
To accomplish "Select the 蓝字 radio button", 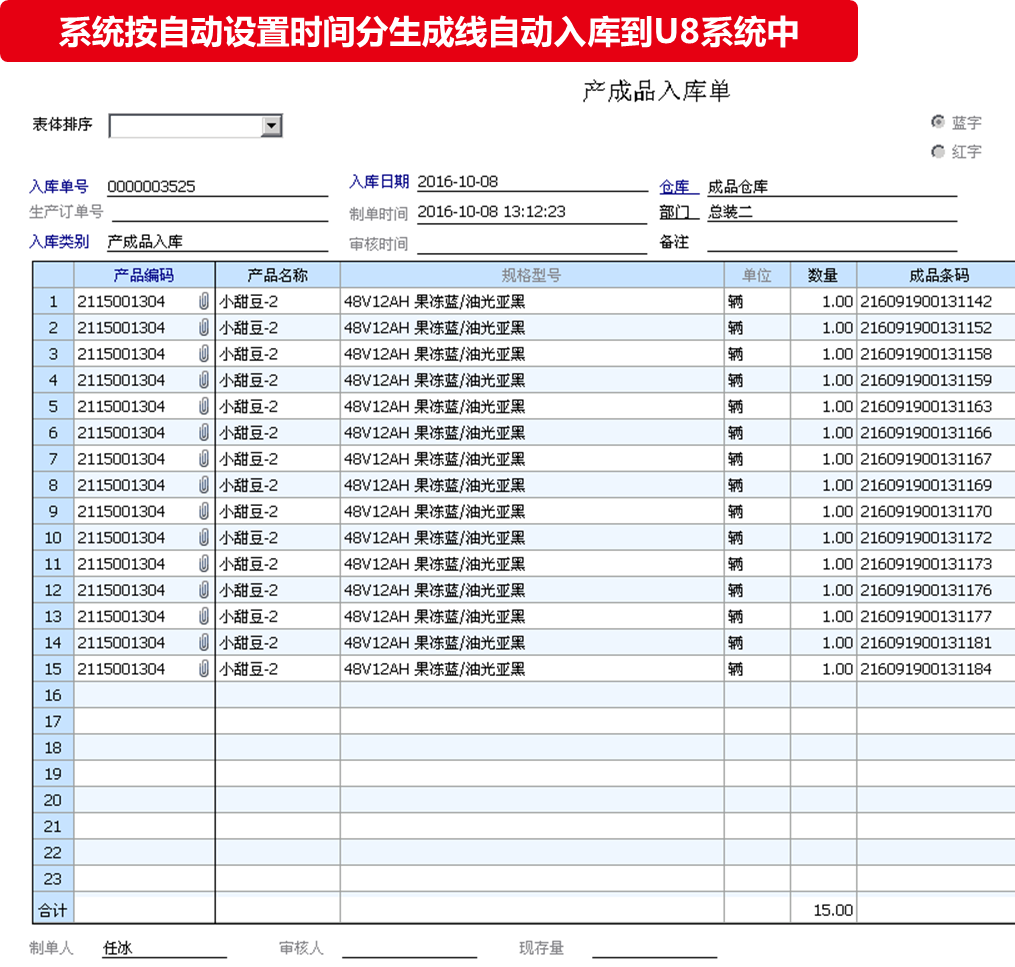I will [938, 122].
